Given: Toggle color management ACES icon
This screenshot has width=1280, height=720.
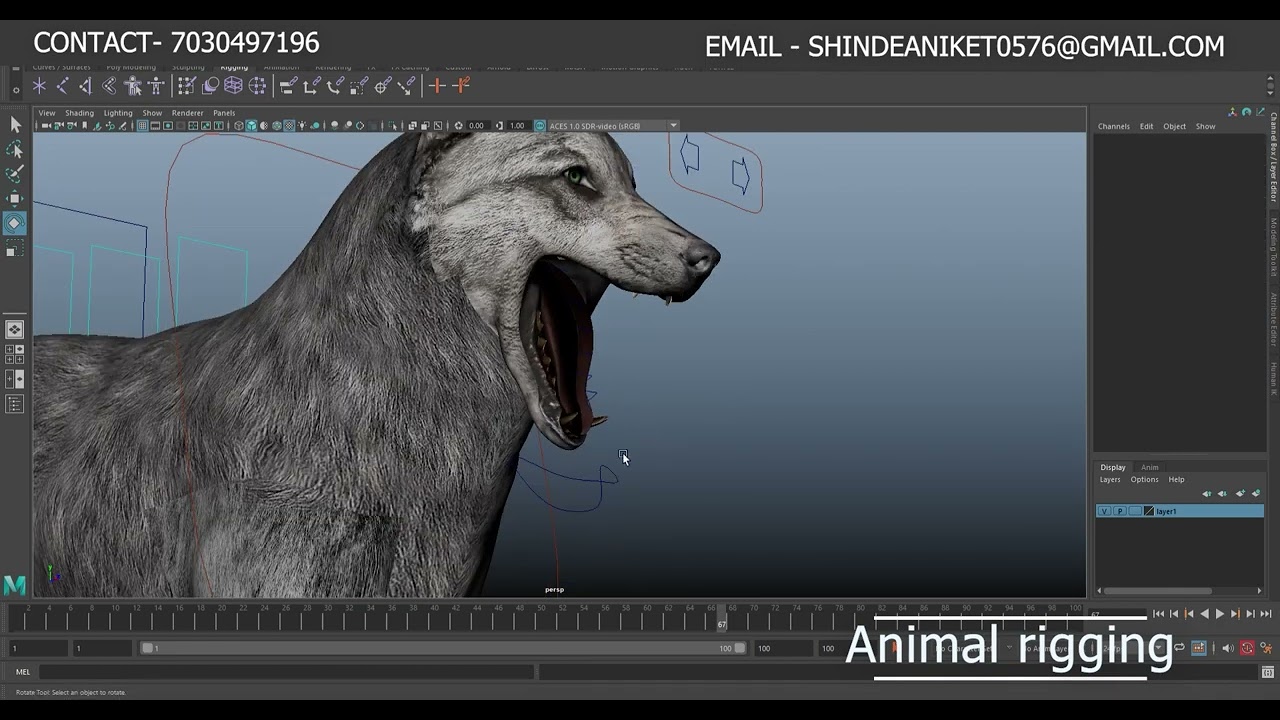Looking at the screenshot, I should point(540,126).
